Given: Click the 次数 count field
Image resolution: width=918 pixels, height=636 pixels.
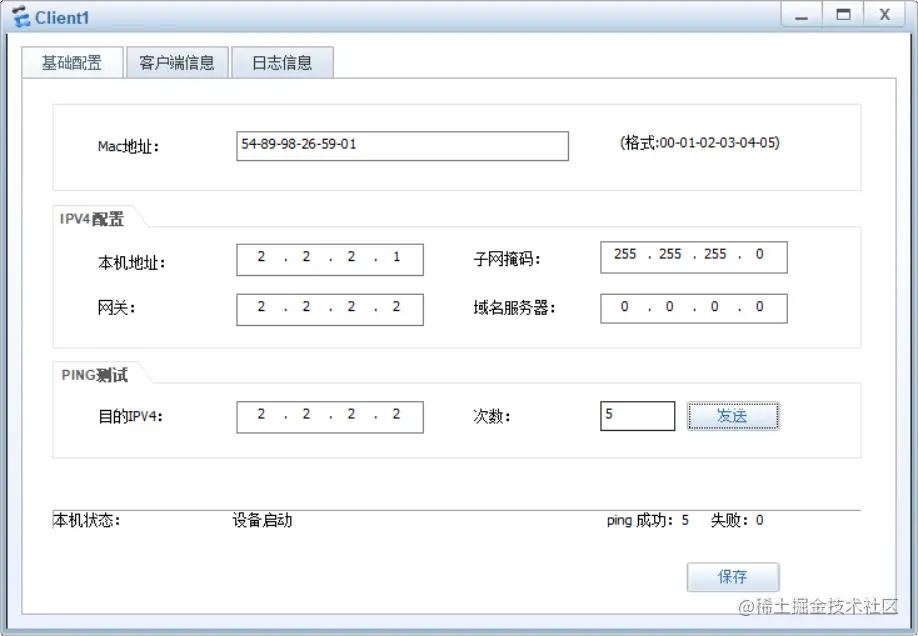Looking at the screenshot, I should pos(637,415).
